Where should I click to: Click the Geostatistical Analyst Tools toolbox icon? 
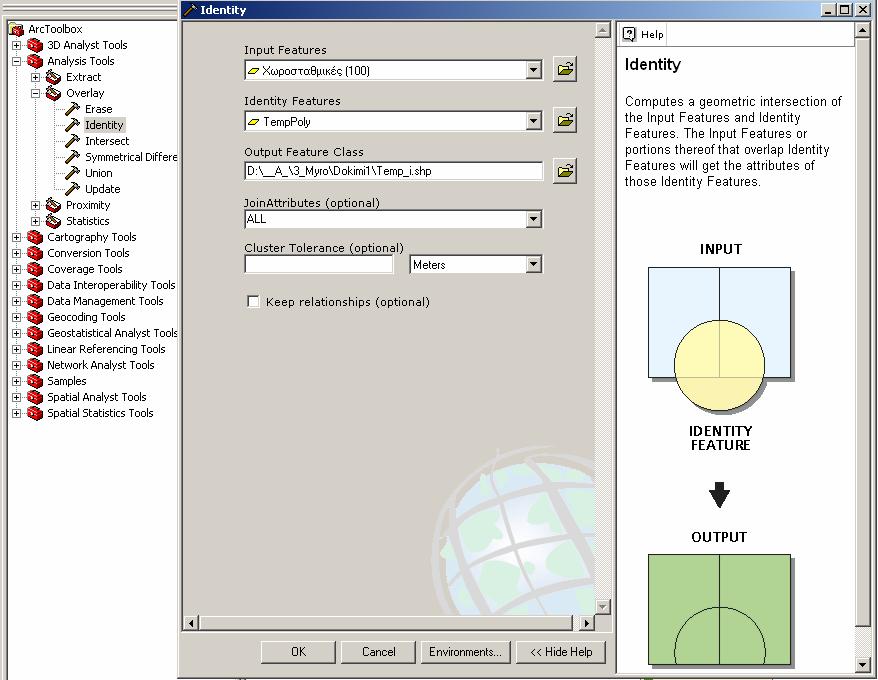tap(35, 333)
